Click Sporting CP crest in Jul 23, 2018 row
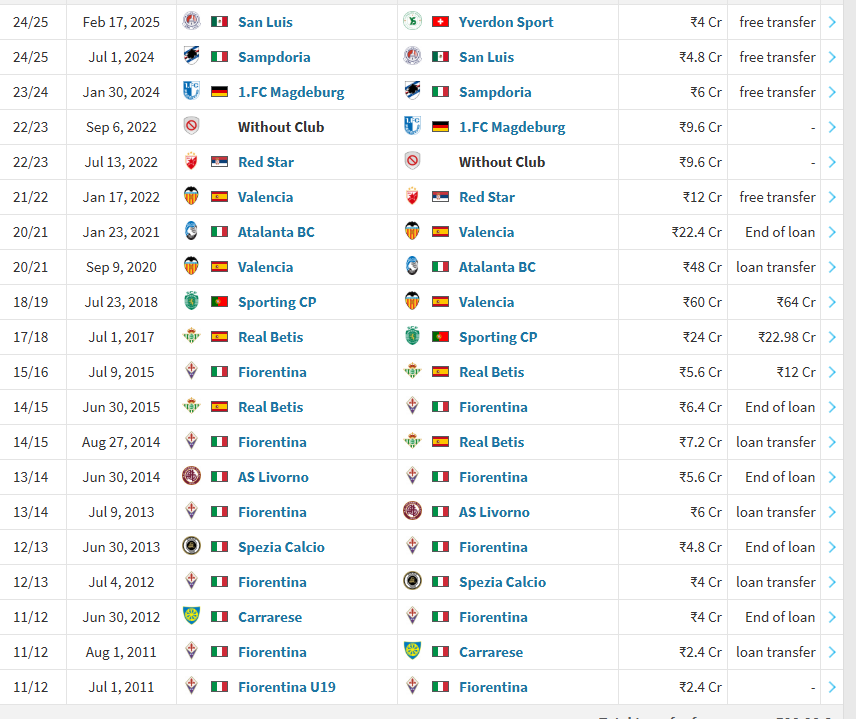Screen dimensions: 856x719 click(191, 302)
